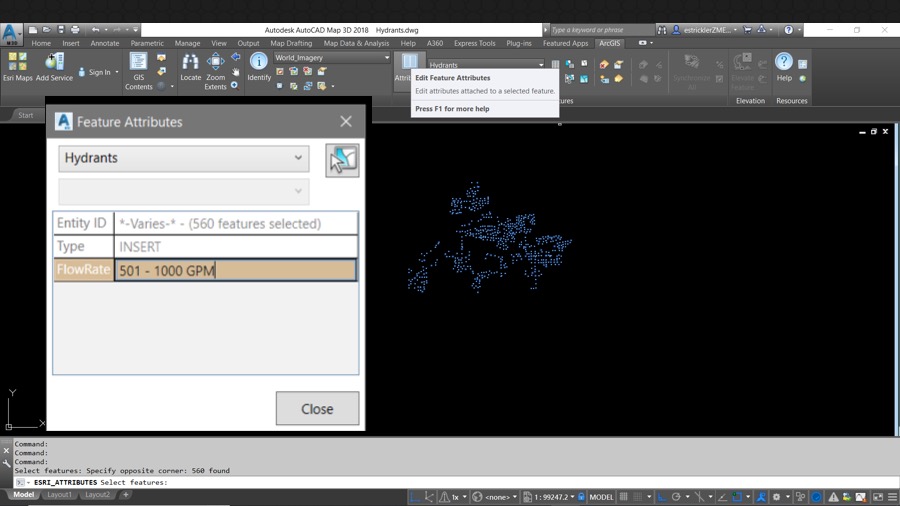The image size is (900, 506).
Task: Click the Type INSERT value cell
Action: [x=236, y=247]
